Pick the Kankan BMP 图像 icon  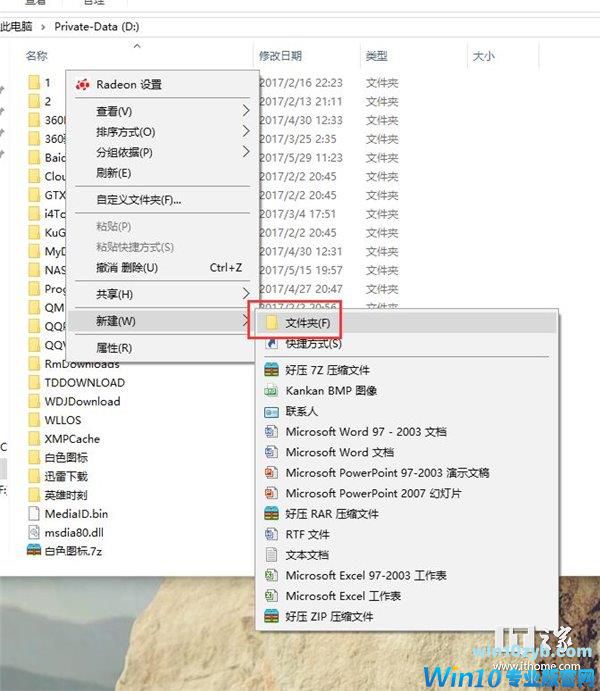[x=270, y=391]
